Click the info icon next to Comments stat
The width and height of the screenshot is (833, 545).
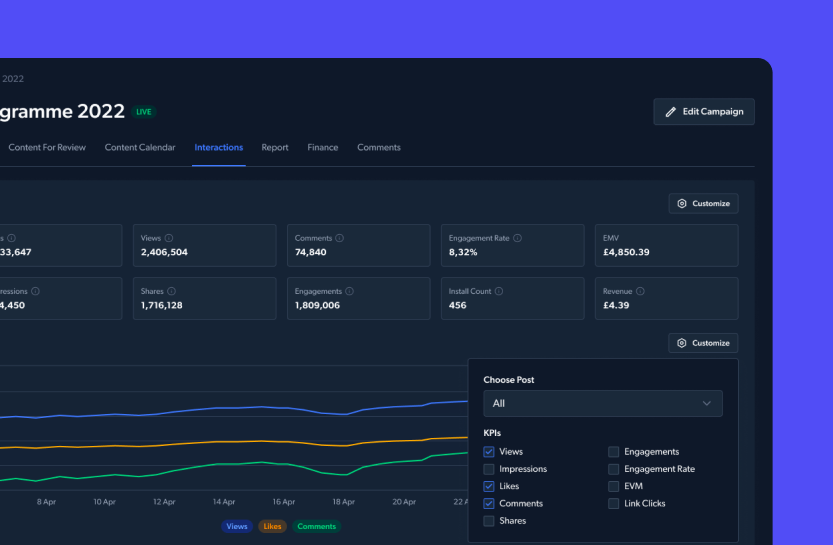click(339, 238)
